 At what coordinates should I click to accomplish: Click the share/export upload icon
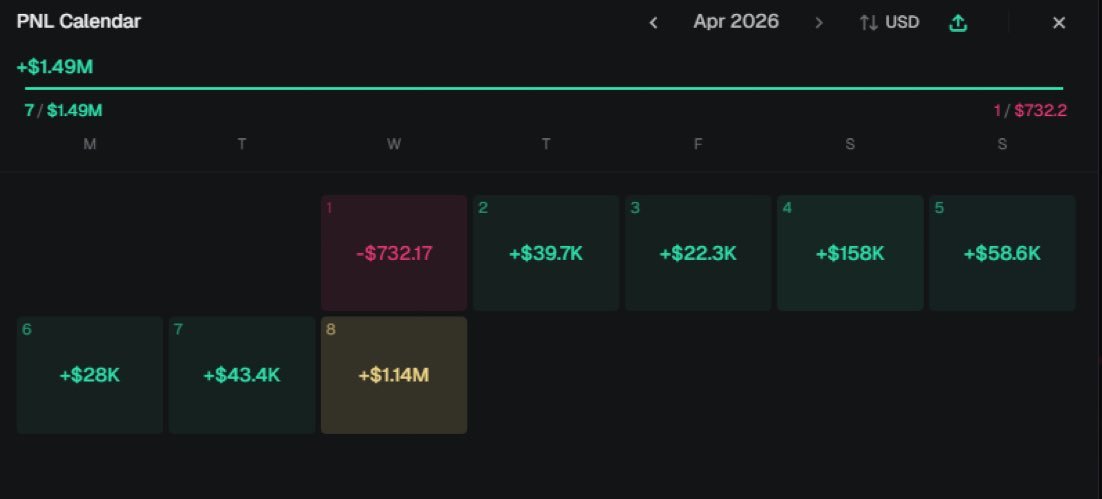[x=958, y=22]
